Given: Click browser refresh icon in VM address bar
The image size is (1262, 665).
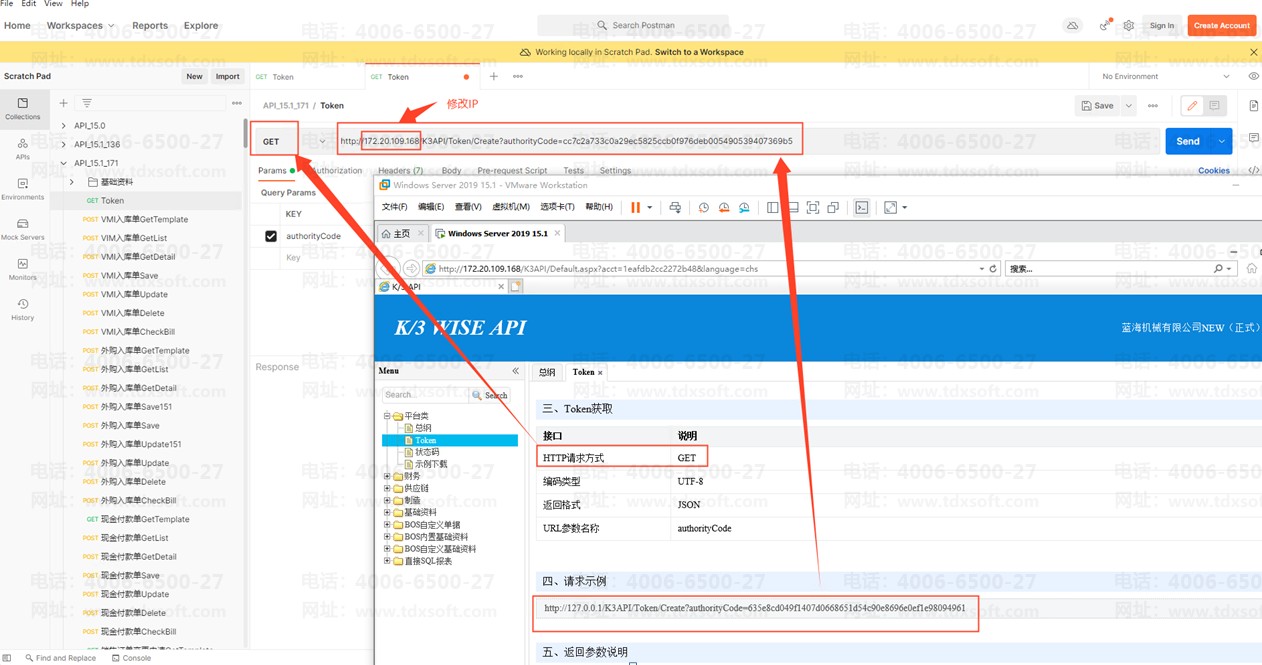Looking at the screenshot, I should tap(993, 268).
